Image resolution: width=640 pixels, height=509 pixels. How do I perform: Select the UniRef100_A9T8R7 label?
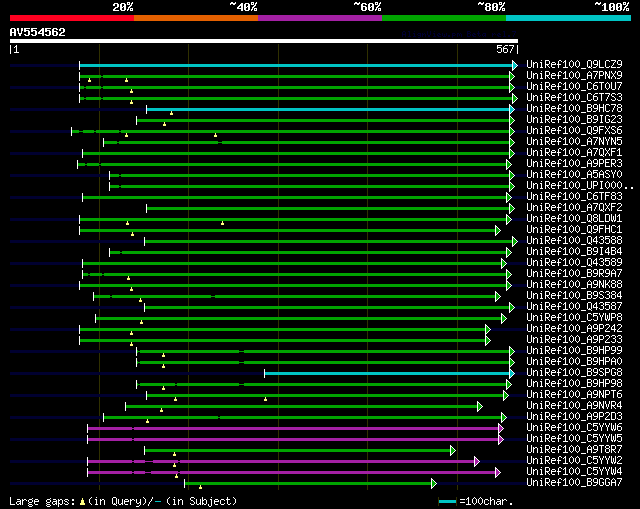click(x=574, y=450)
